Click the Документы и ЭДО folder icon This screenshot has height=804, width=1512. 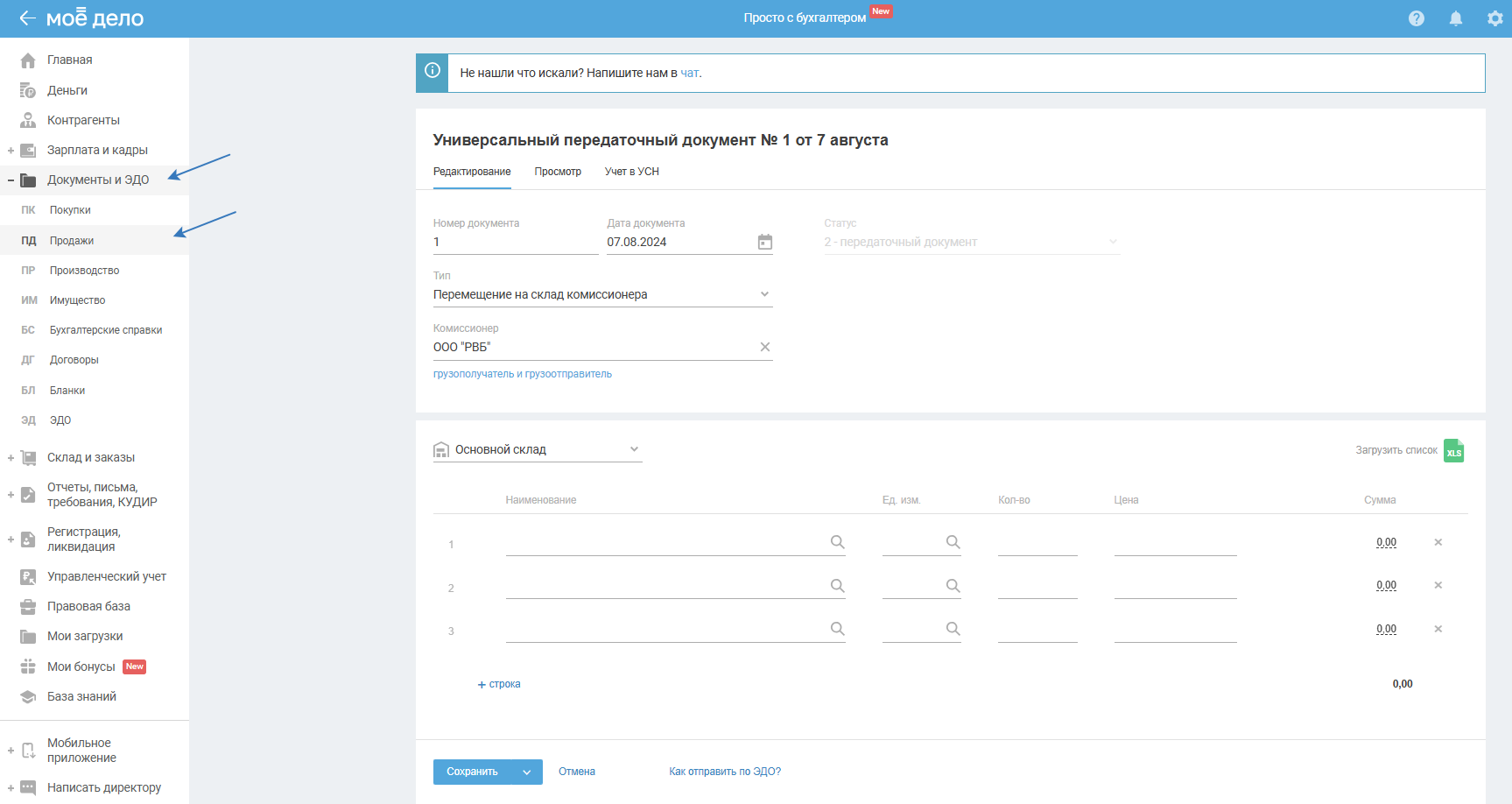[28, 180]
